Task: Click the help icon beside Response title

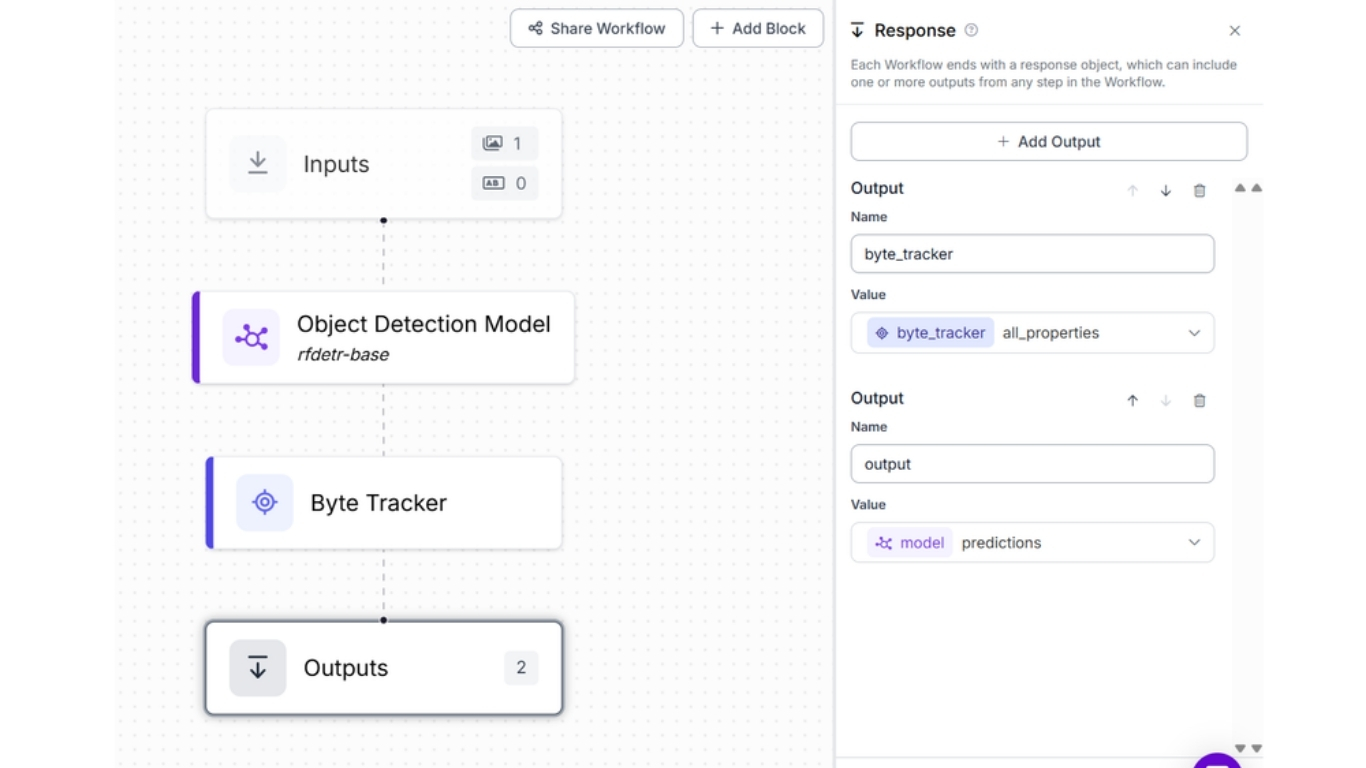Action: coord(971,31)
